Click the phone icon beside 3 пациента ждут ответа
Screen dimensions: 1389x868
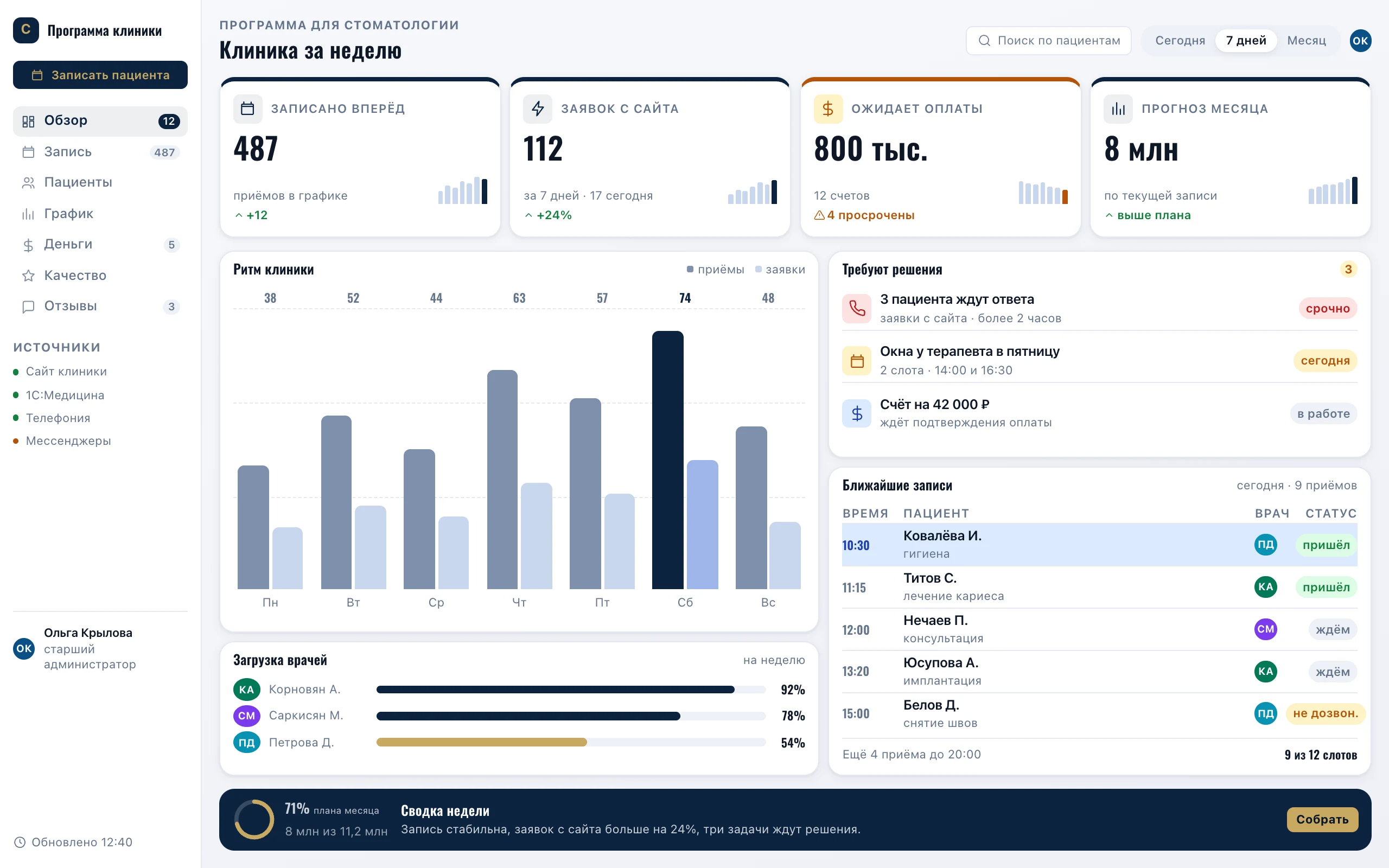(x=857, y=309)
